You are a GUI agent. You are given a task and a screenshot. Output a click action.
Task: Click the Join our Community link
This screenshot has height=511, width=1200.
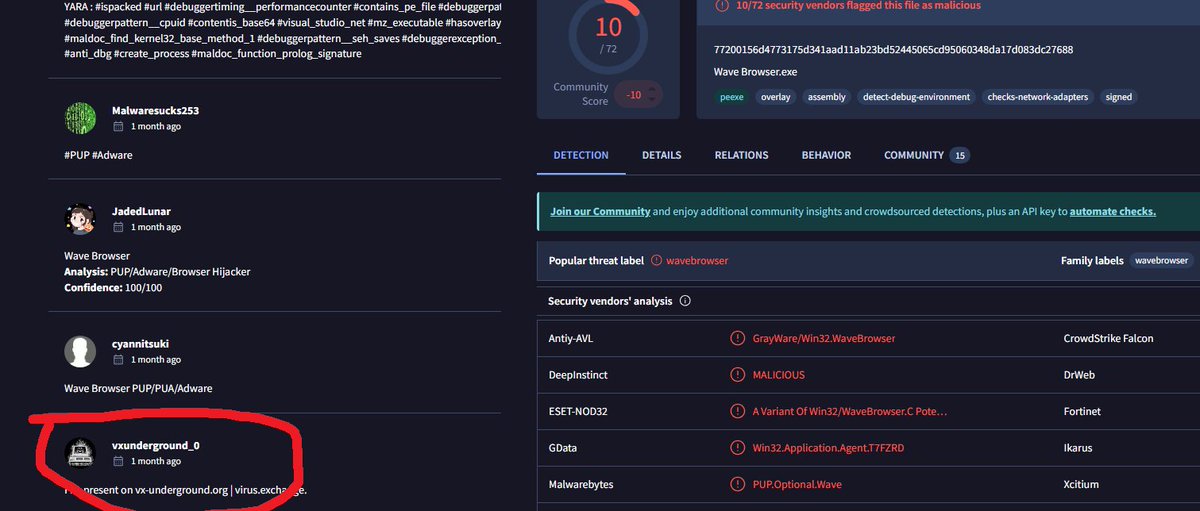[x=600, y=212]
